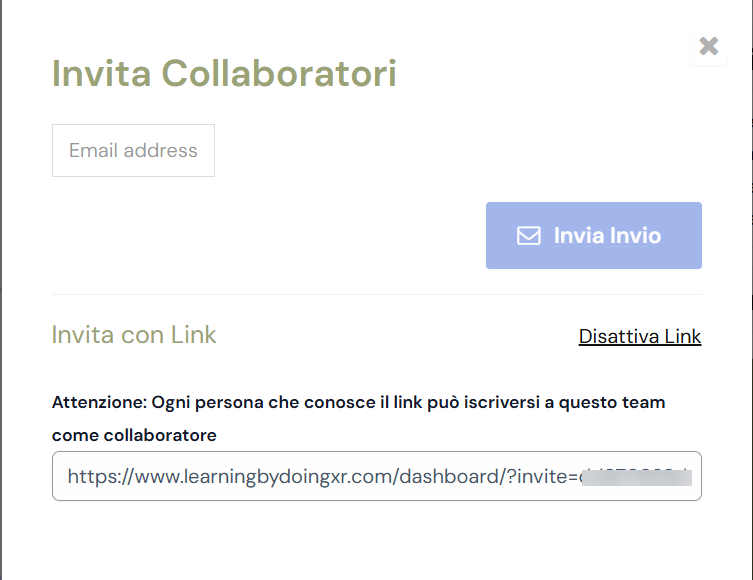Click the Invita Collaboratori heading

pos(224,73)
